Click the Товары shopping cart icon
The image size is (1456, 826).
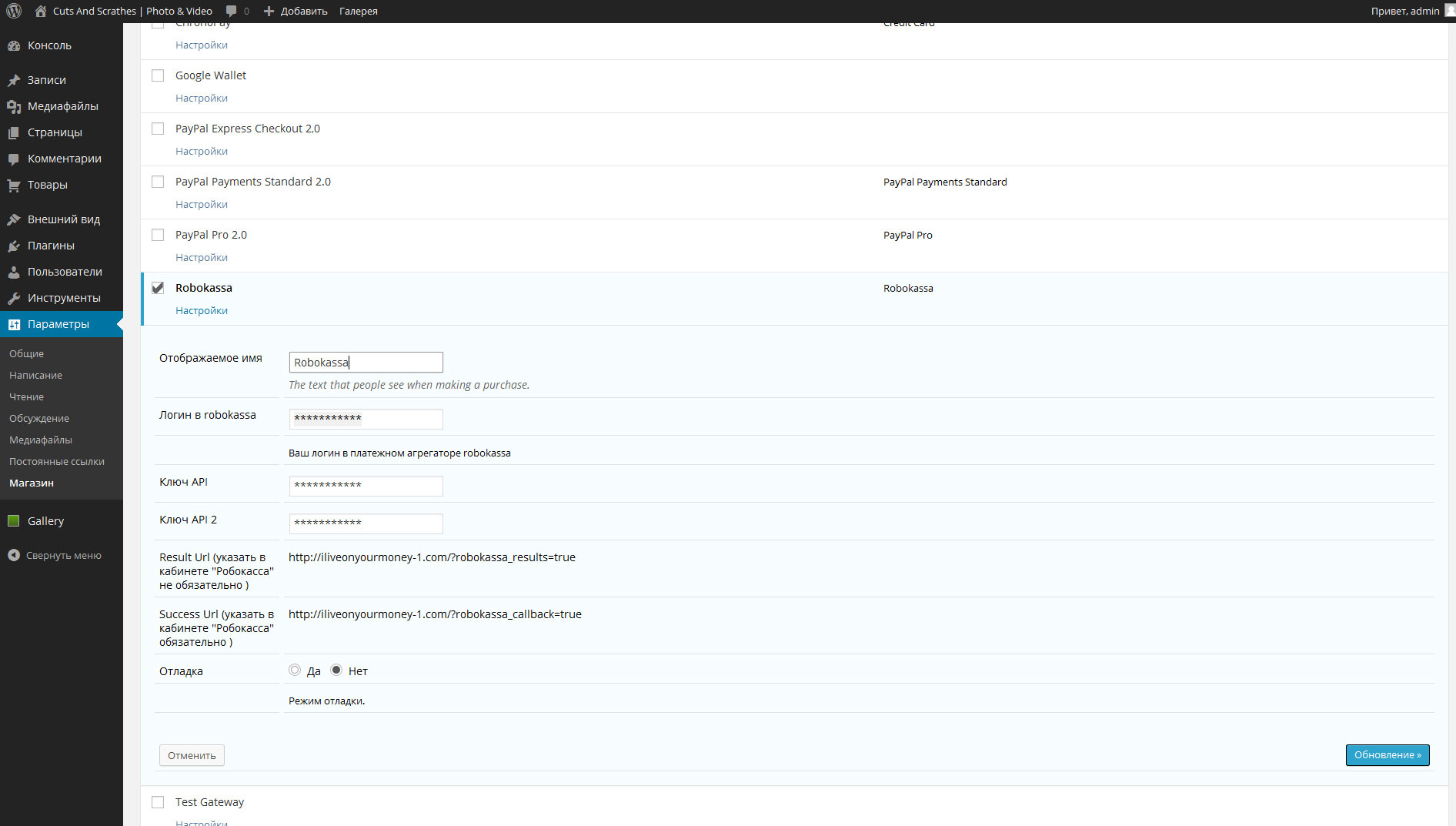(14, 185)
